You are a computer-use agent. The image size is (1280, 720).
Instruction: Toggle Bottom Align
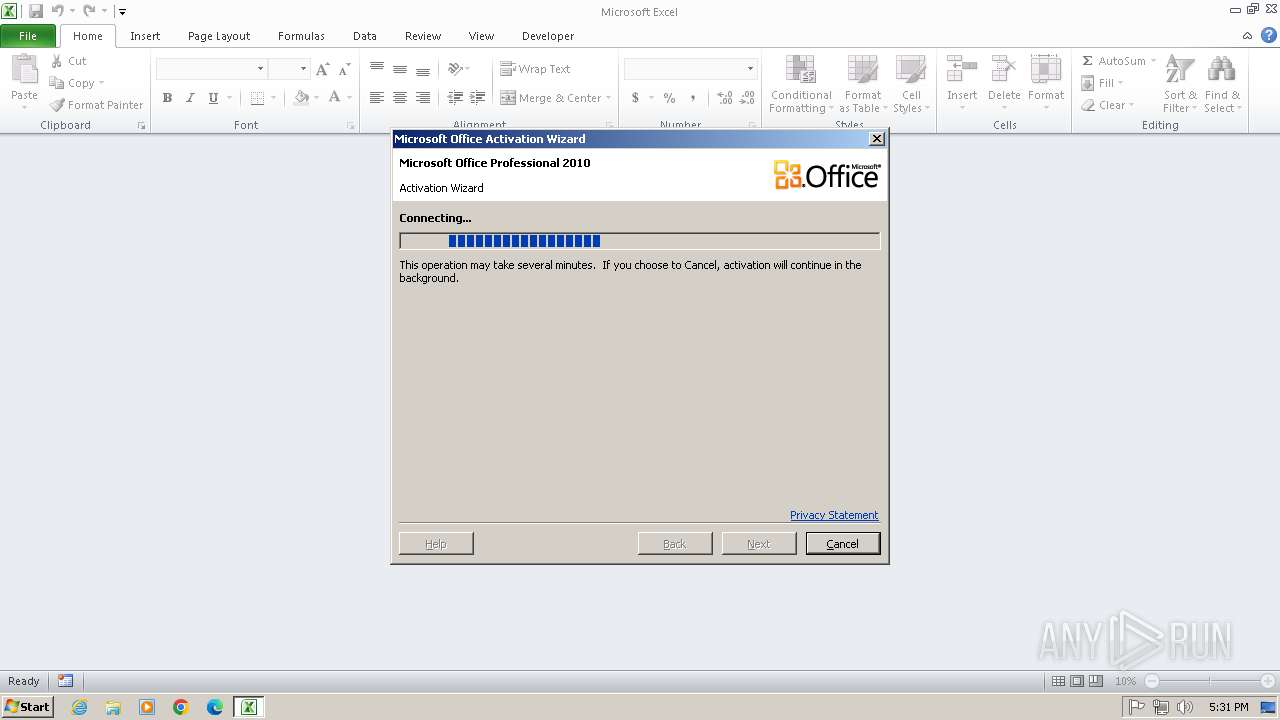pyautogui.click(x=422, y=69)
